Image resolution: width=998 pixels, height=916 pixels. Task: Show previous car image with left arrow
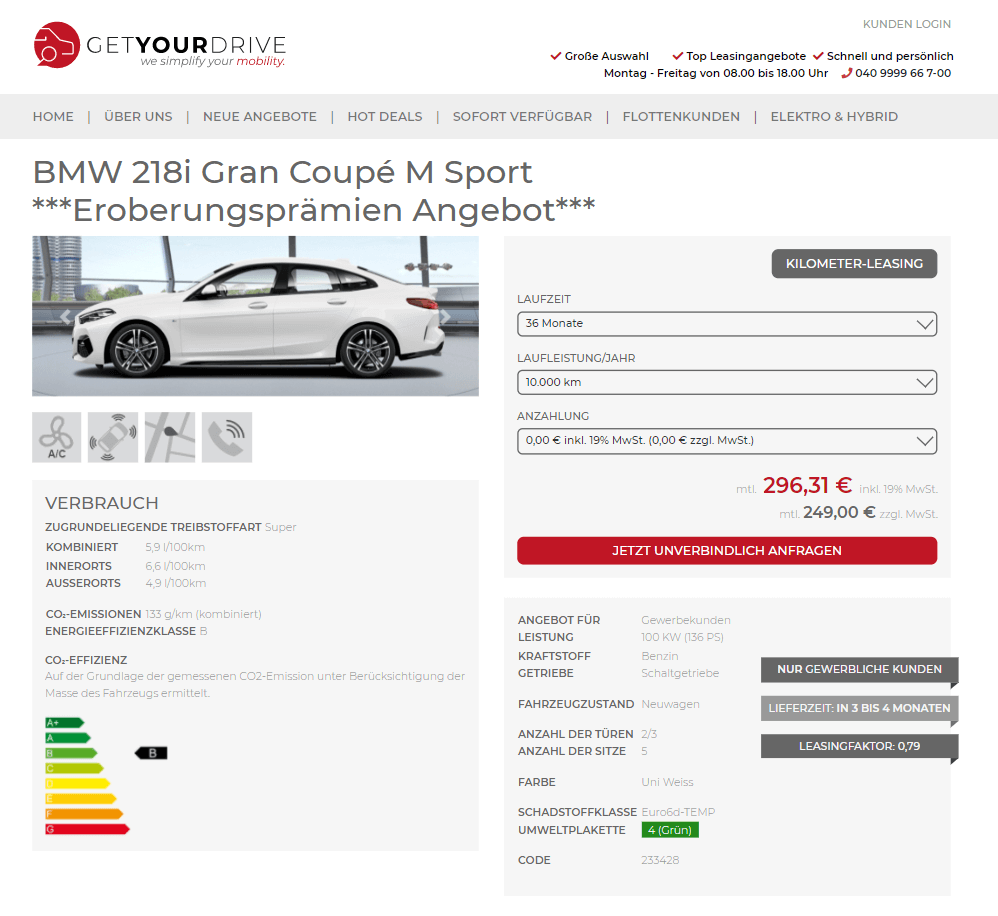(65, 316)
